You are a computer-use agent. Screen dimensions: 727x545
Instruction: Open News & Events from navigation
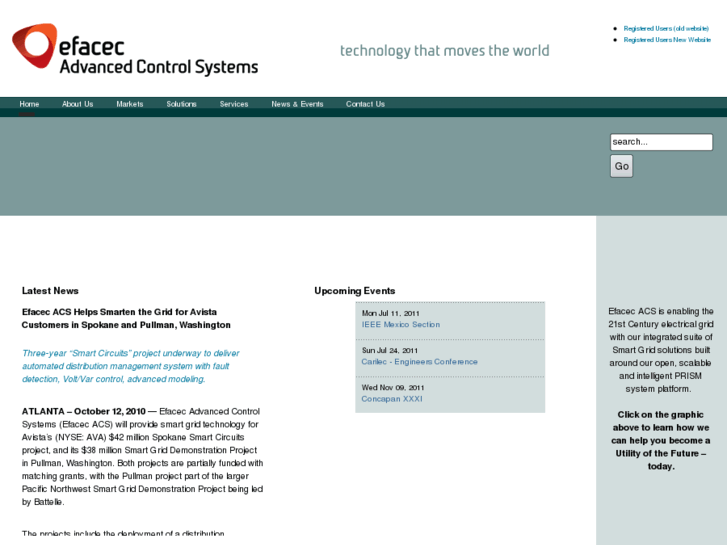point(297,104)
